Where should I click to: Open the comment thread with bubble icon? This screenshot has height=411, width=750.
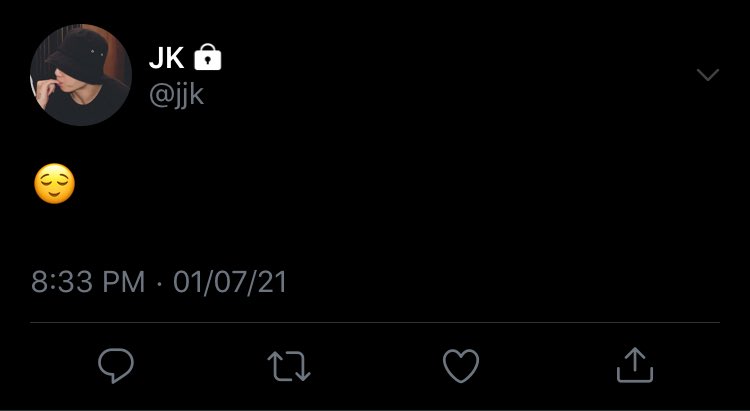116,366
